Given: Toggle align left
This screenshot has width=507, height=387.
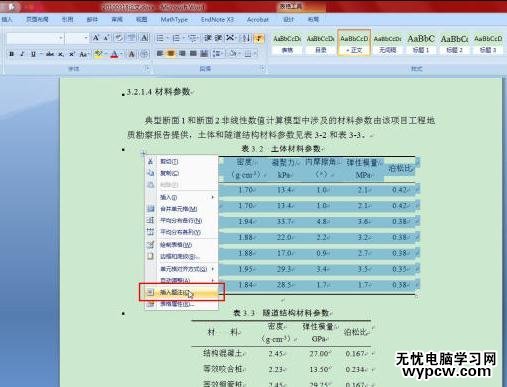Looking at the screenshot, I should click(x=160, y=53).
